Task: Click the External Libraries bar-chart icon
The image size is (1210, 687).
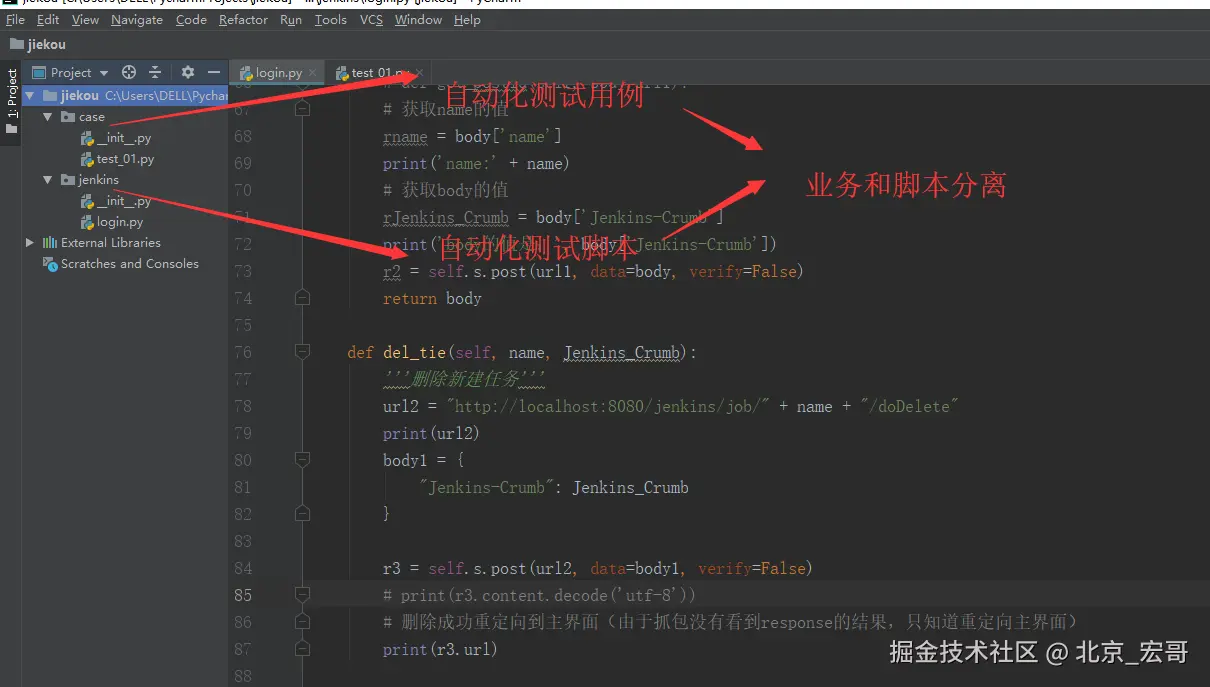Action: (x=49, y=243)
